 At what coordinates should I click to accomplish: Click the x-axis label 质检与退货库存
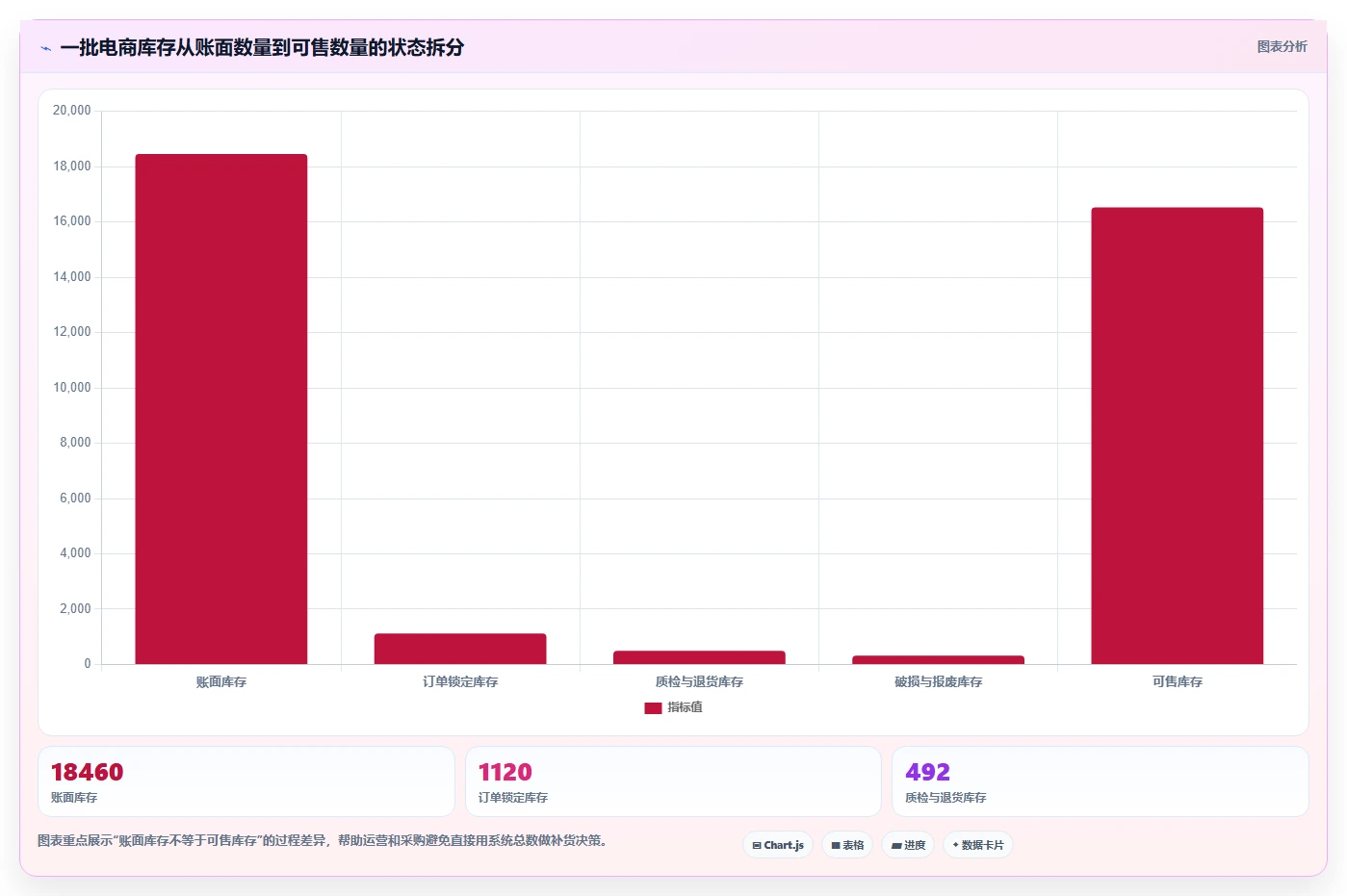[x=699, y=681]
